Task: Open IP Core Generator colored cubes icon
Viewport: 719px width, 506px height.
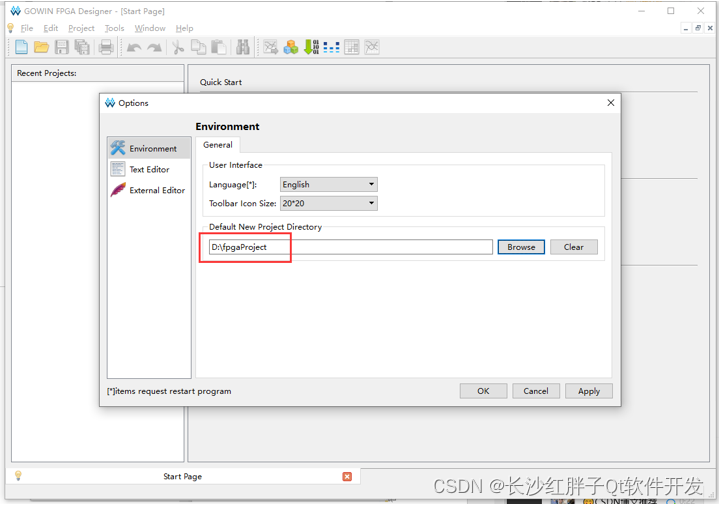Action: click(291, 47)
